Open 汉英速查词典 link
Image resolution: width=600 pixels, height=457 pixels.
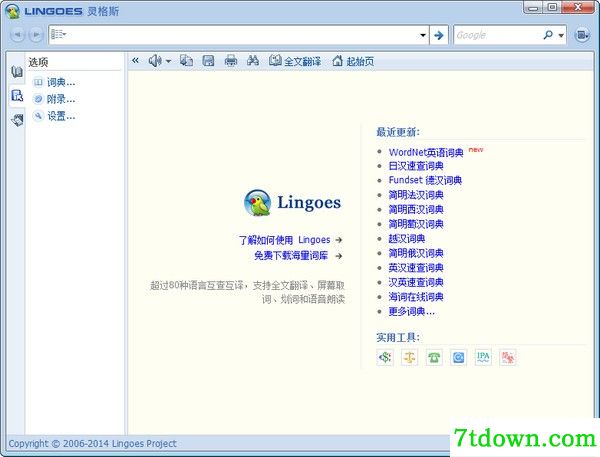point(416,282)
